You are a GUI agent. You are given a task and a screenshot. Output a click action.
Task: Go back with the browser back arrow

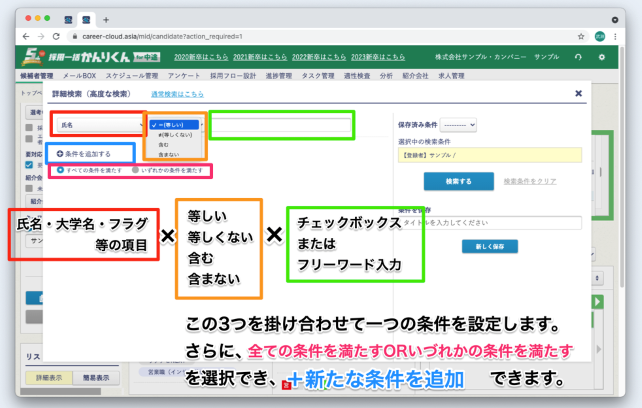pyautogui.click(x=26, y=36)
